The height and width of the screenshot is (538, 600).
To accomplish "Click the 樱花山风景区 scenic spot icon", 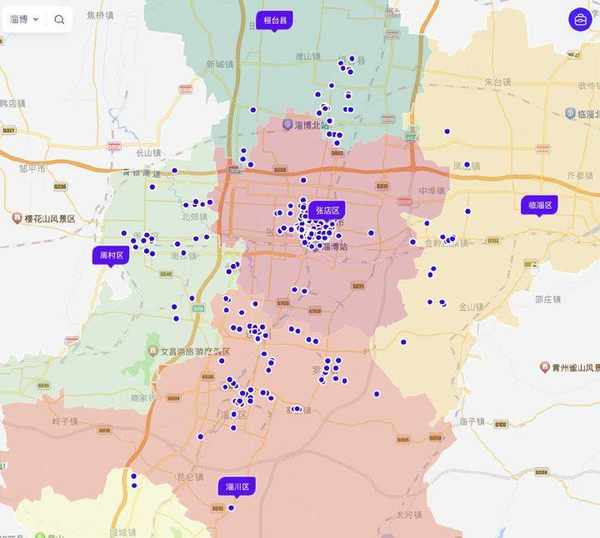I will pos(17,218).
